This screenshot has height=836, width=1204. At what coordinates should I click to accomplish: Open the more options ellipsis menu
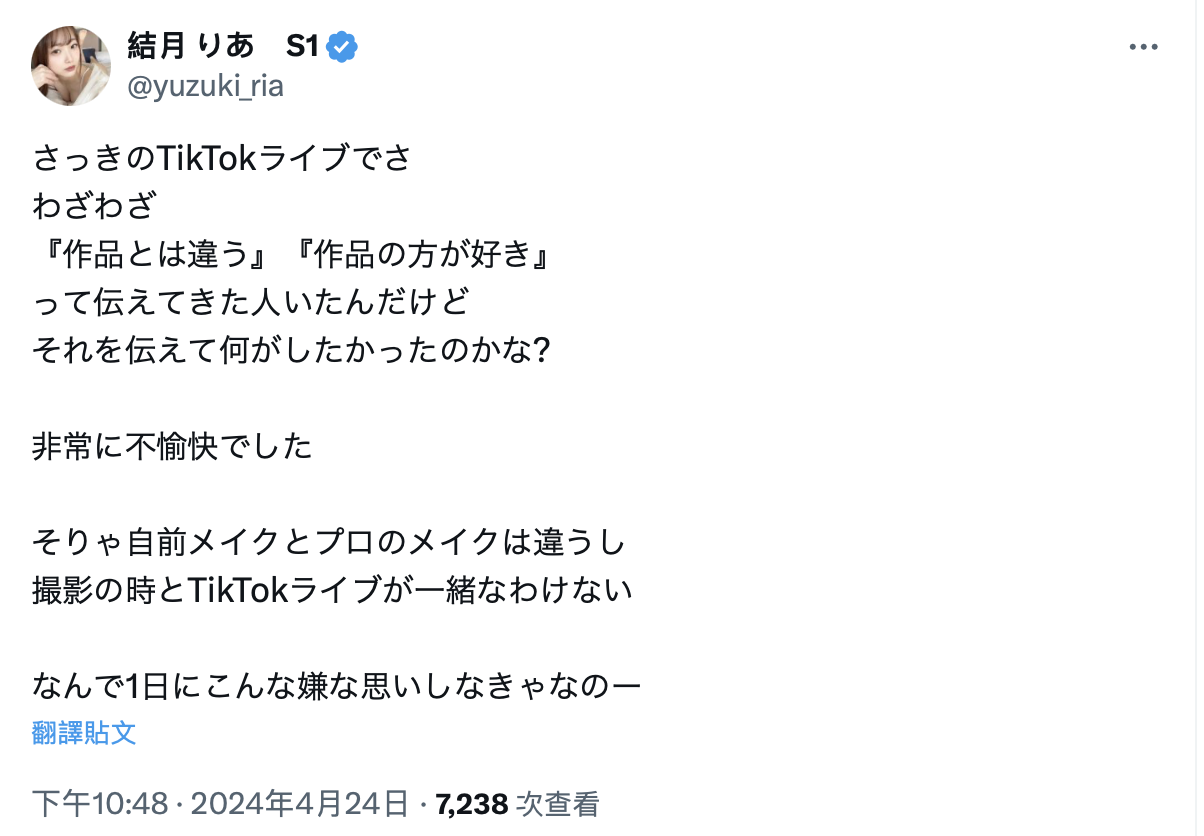click(x=1143, y=47)
